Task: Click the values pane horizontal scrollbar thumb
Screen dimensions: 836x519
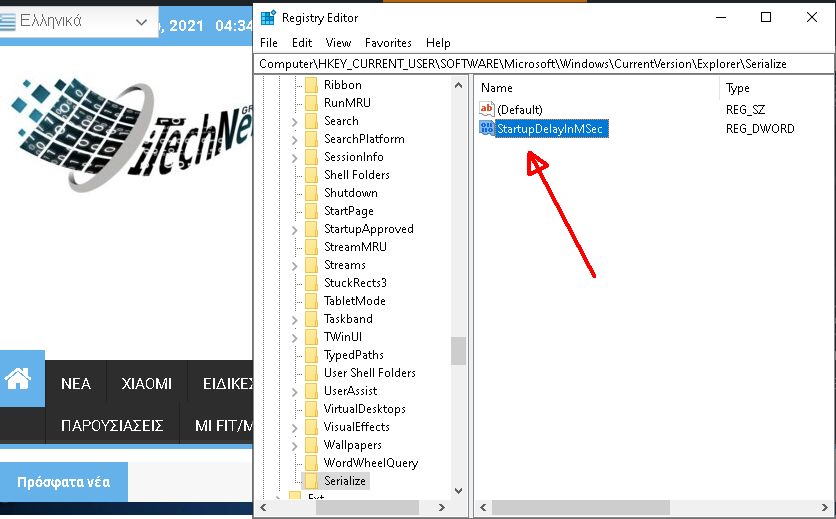Action: pos(581,507)
